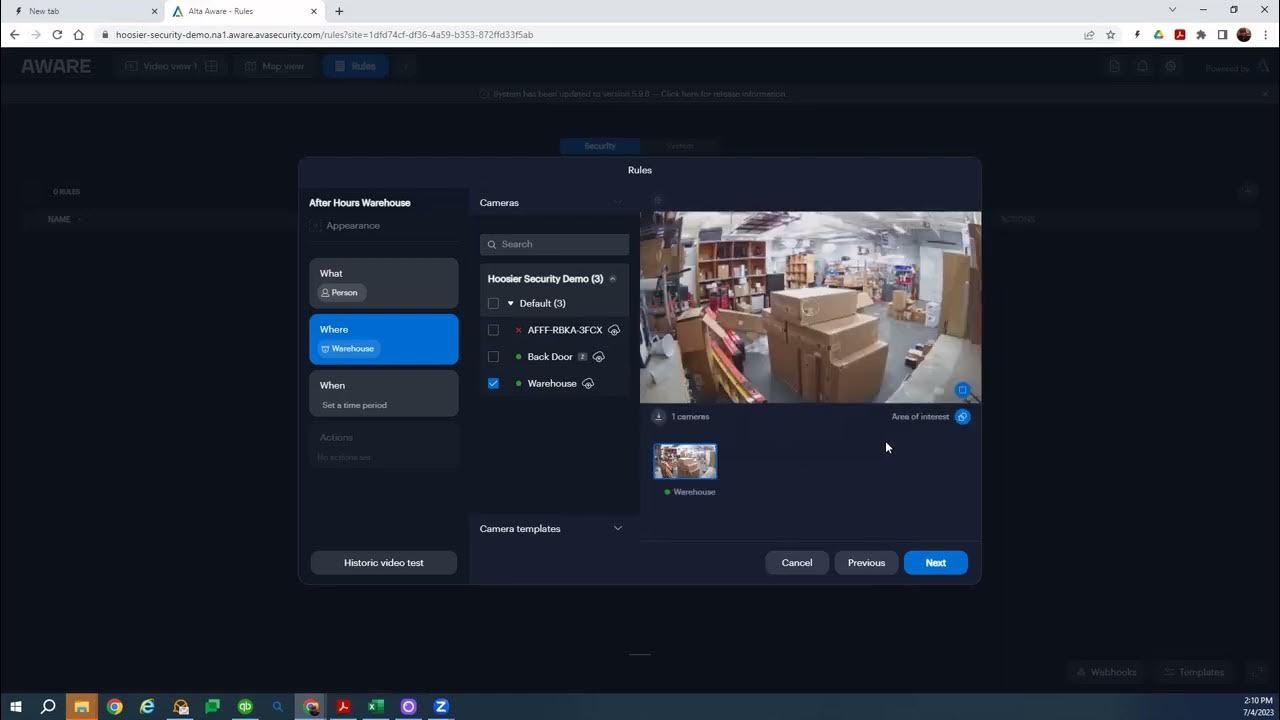This screenshot has width=1280, height=720.
Task: Select the Warehouse camera thumbnail
Action: click(685, 461)
